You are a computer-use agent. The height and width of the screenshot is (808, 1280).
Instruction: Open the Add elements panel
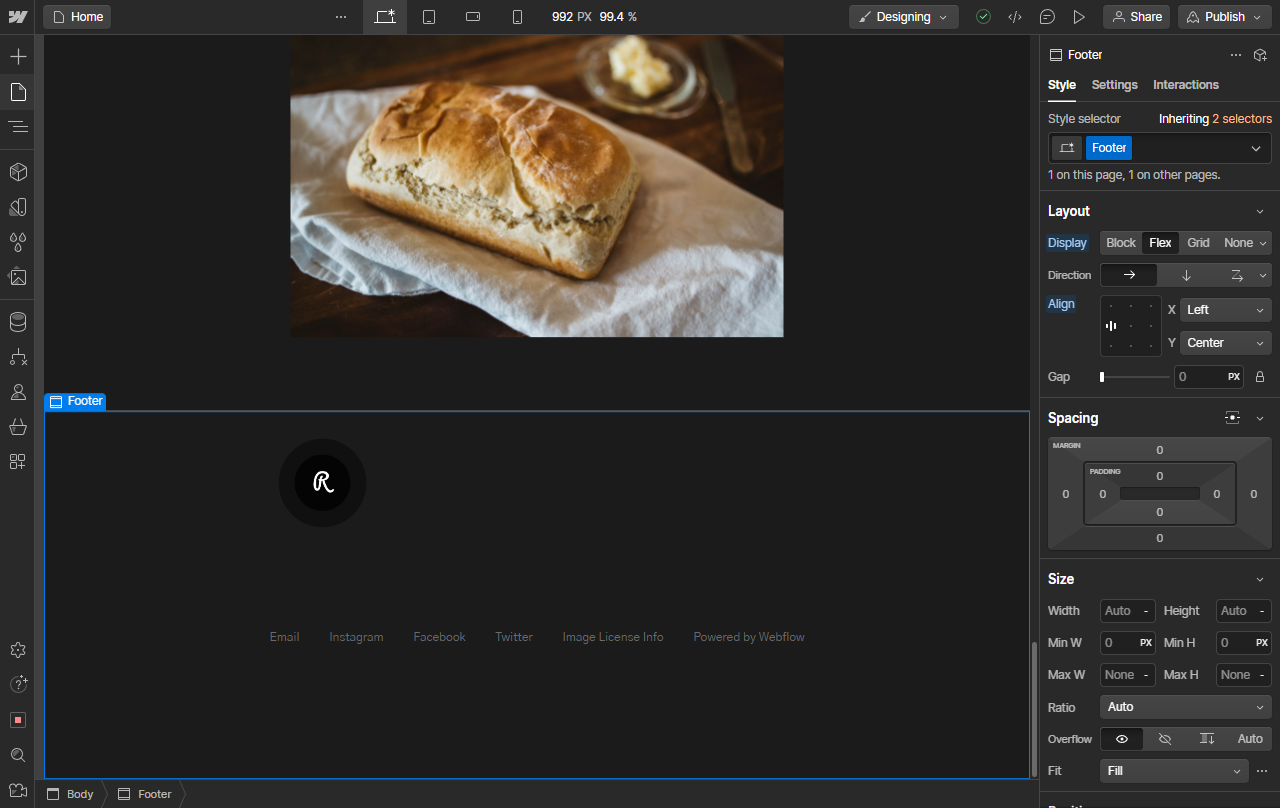pyautogui.click(x=18, y=56)
